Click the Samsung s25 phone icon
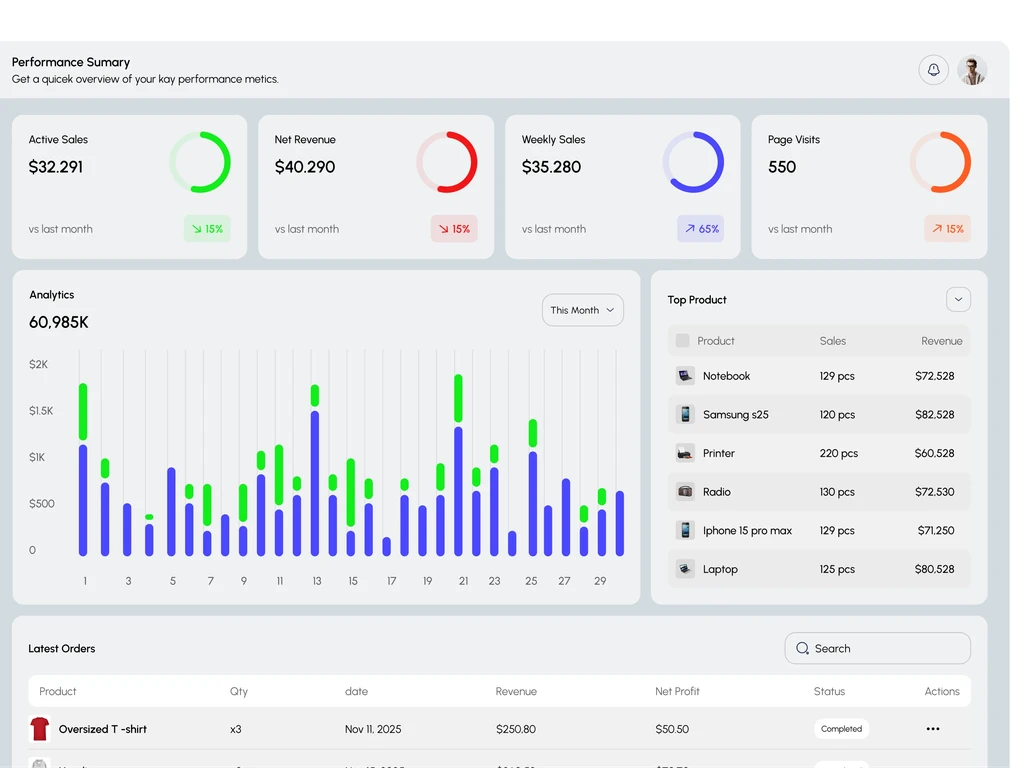The width and height of the screenshot is (1024, 768). coord(684,415)
